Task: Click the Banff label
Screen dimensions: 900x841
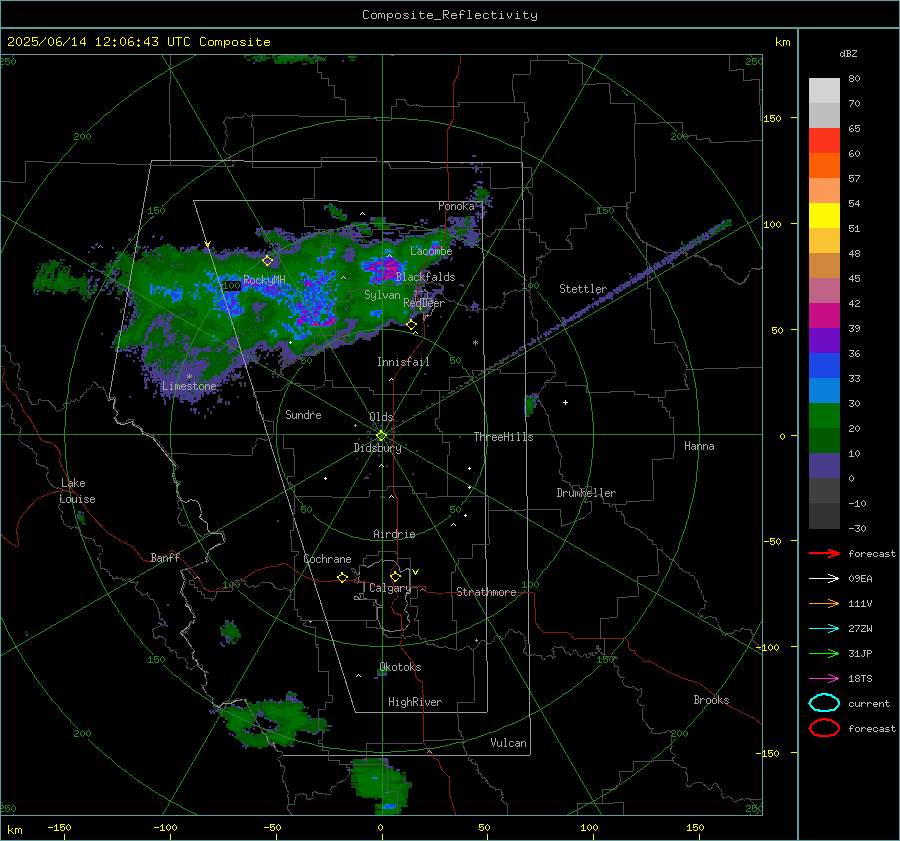Action: pos(165,558)
